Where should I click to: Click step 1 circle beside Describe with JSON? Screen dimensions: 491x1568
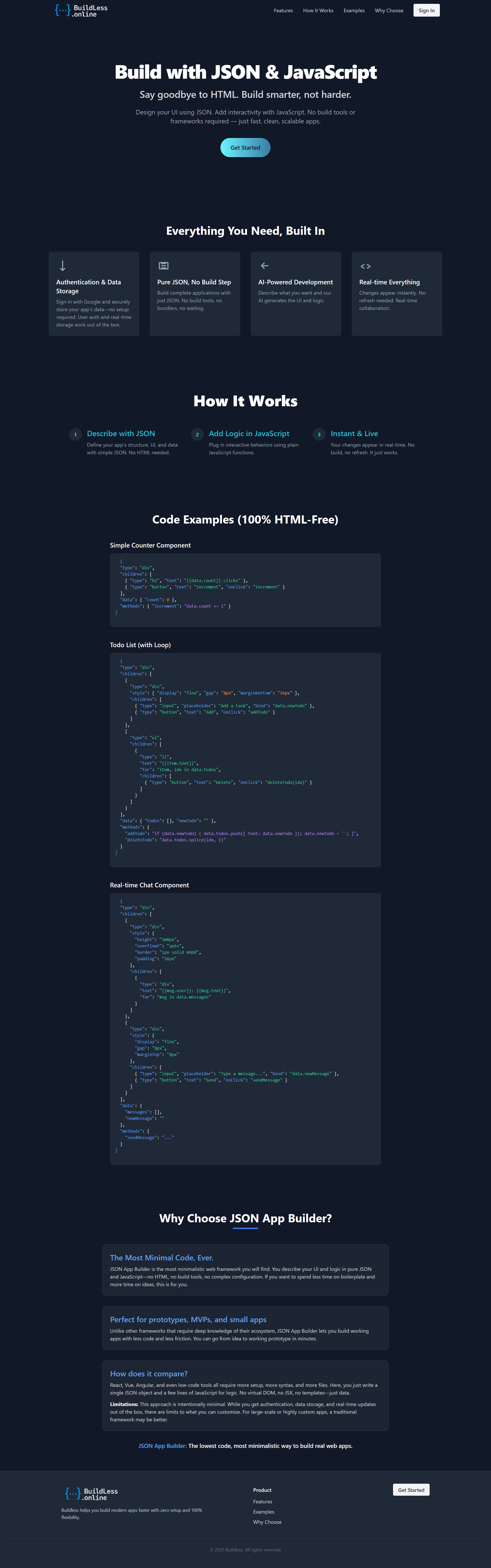pos(75,435)
